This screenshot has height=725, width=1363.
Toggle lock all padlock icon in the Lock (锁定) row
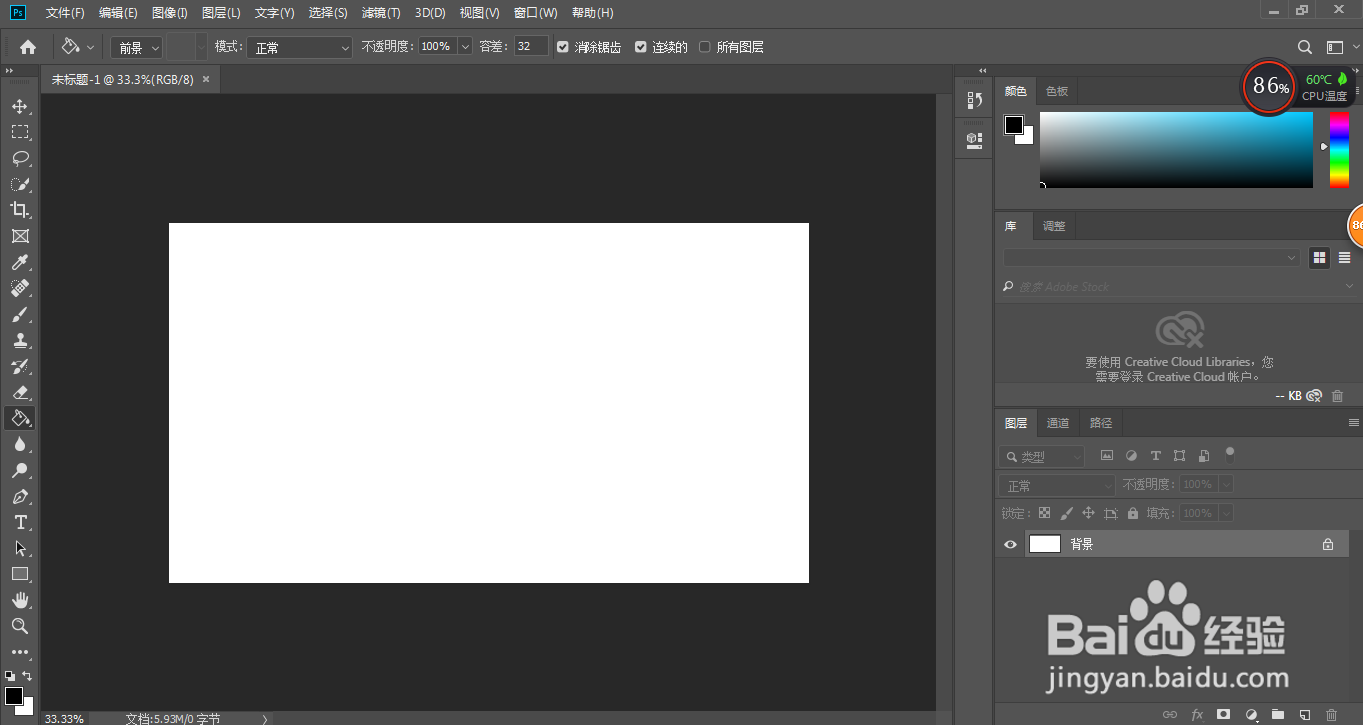click(1133, 513)
